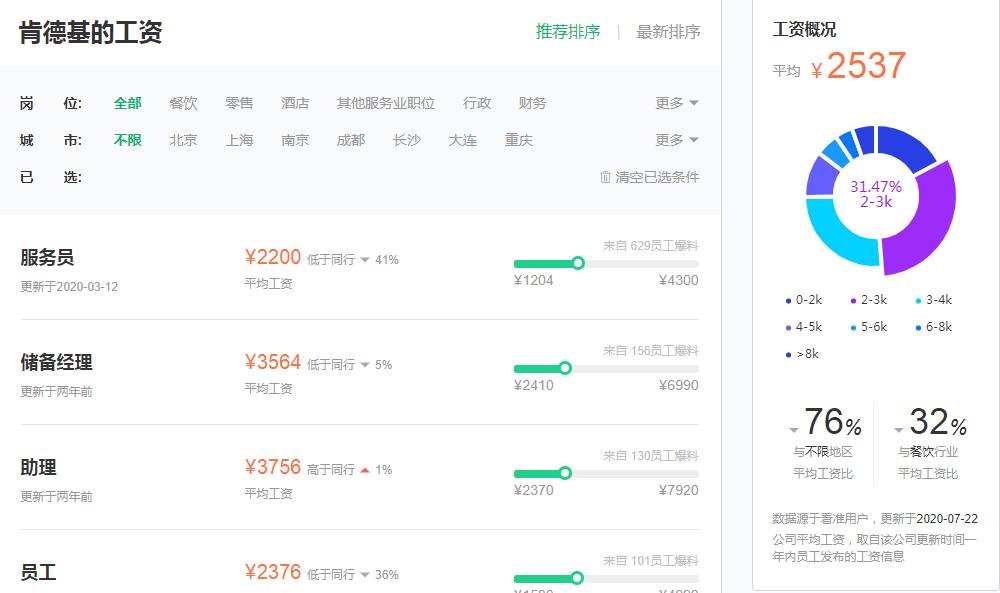This screenshot has height=593, width=1000.
Task: Open the 低于同行 details for 储备经理
Action: 337,364
